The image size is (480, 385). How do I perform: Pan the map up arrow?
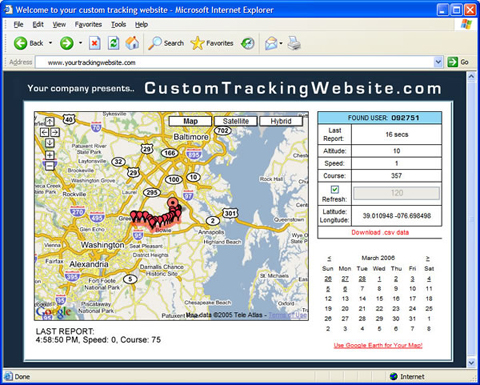[50, 121]
